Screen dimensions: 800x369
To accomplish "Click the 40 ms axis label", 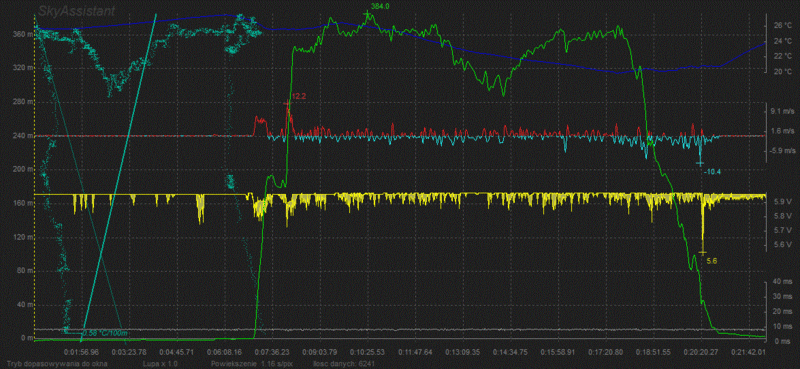I will click(x=782, y=282).
